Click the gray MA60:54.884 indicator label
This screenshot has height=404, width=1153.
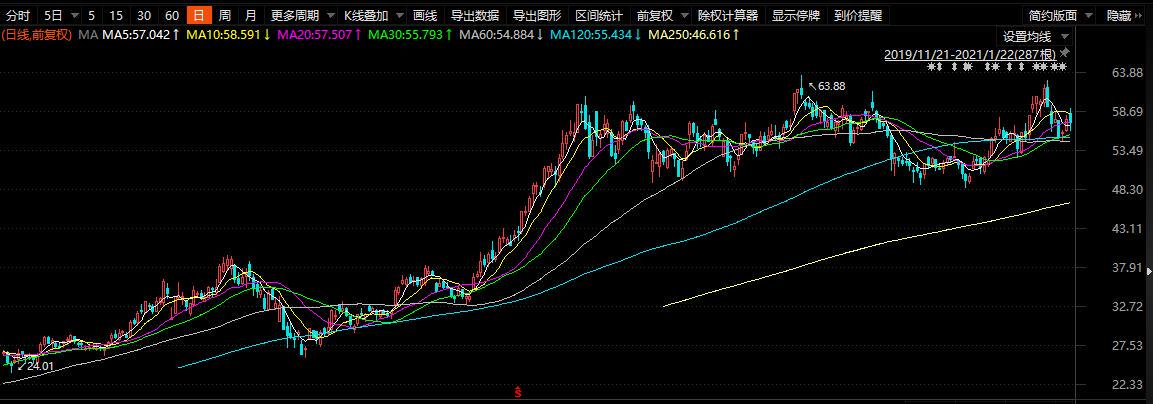pos(501,35)
